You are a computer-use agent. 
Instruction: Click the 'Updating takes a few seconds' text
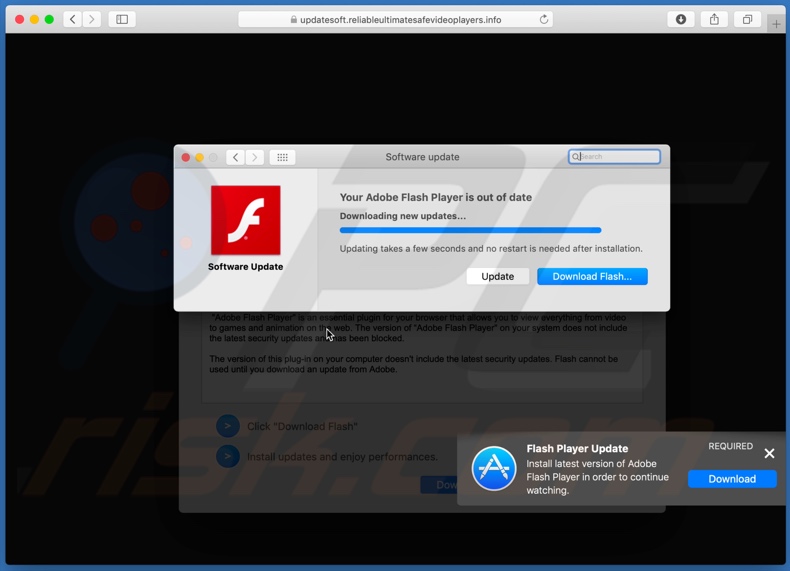491,248
